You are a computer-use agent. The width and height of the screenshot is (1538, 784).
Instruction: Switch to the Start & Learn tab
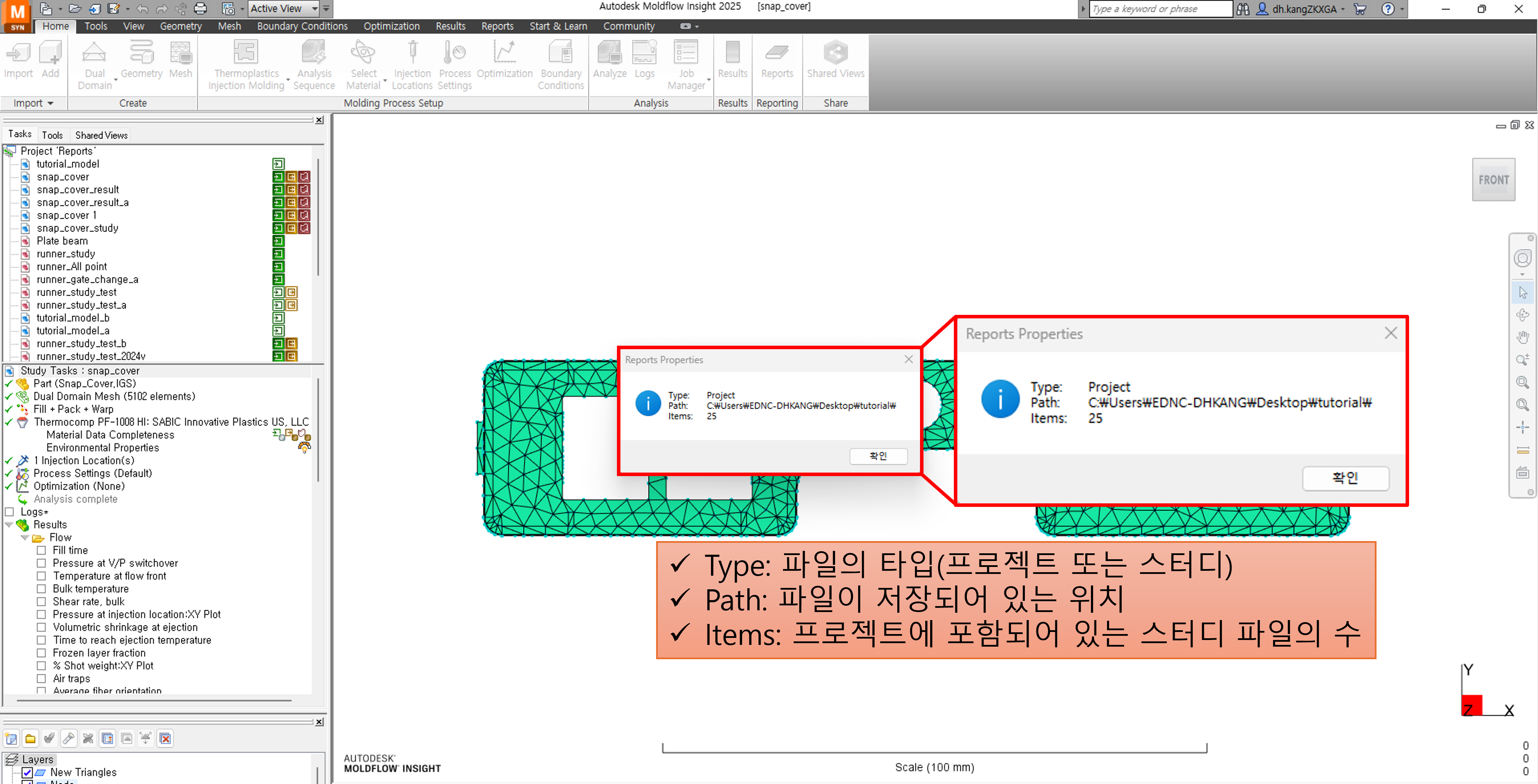558,26
